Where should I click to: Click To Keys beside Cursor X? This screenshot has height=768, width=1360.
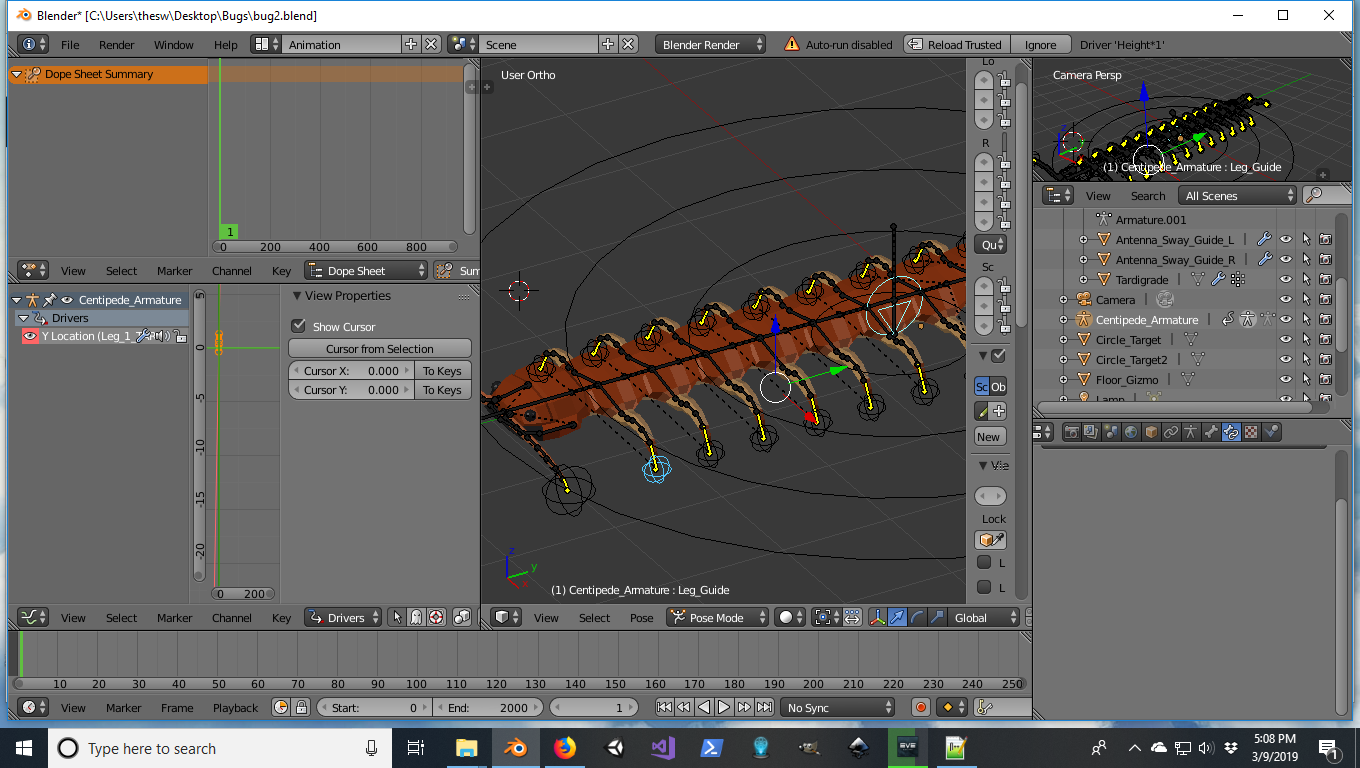[x=442, y=370]
